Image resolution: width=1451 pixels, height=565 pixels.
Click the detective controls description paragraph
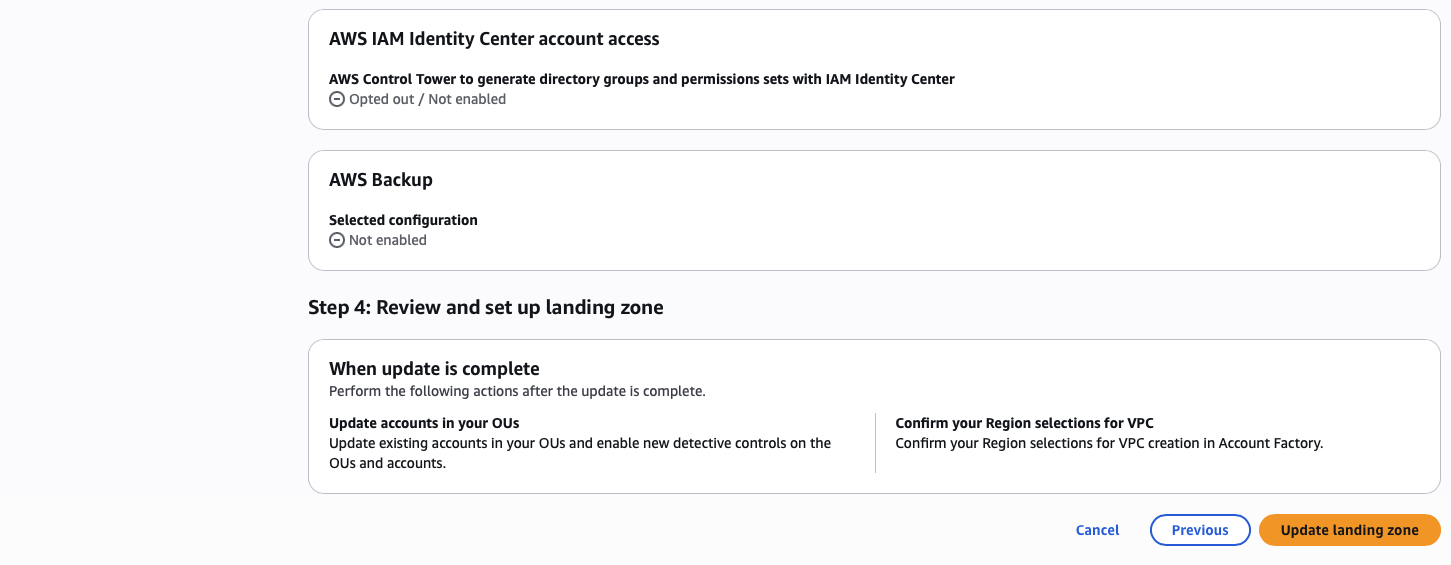(x=579, y=453)
